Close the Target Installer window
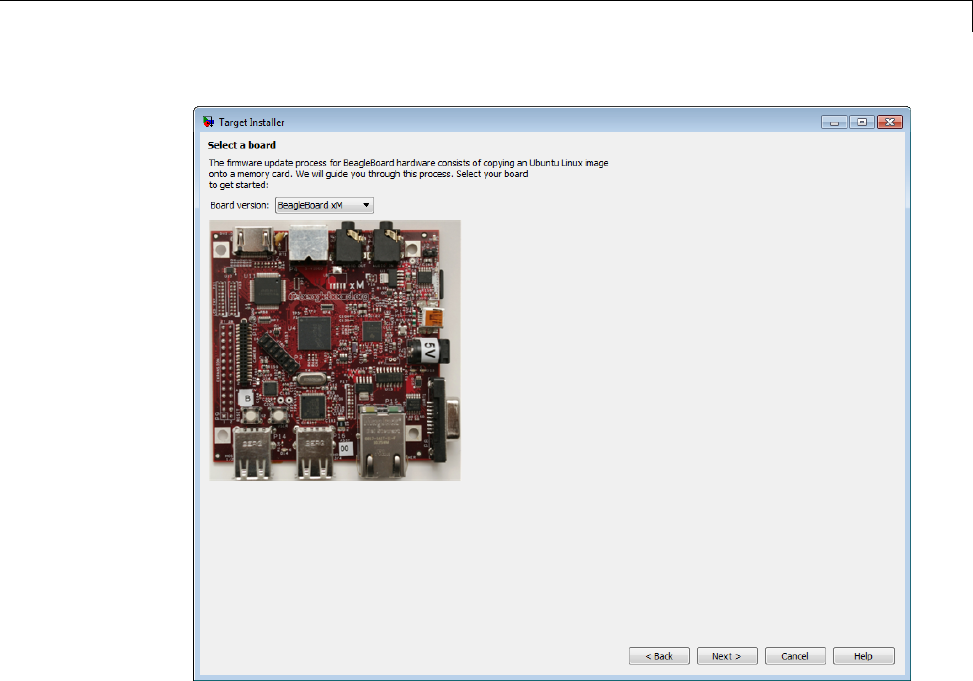Screen dimensions: 973x681 [890, 122]
